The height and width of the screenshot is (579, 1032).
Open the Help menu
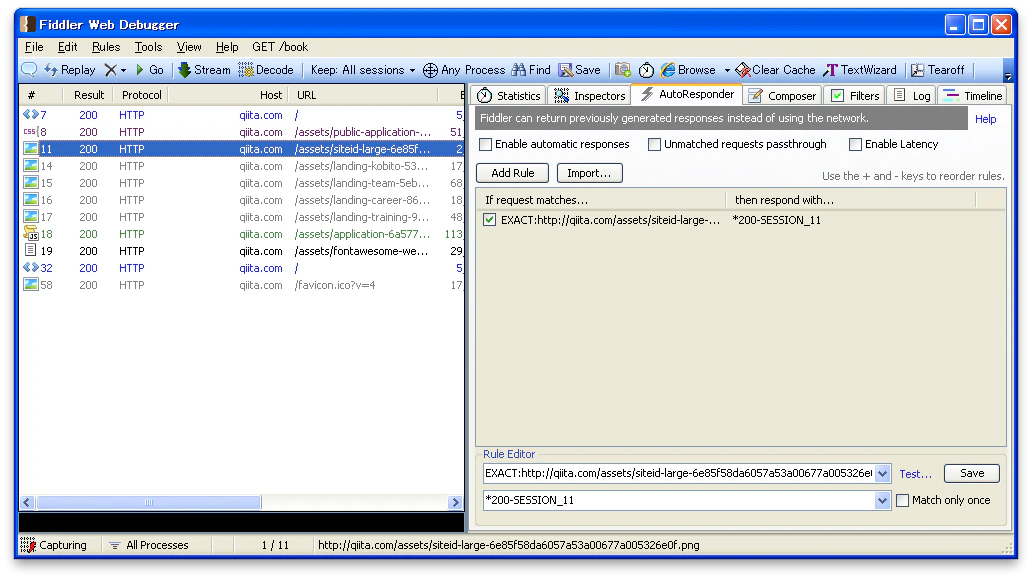[x=227, y=47]
